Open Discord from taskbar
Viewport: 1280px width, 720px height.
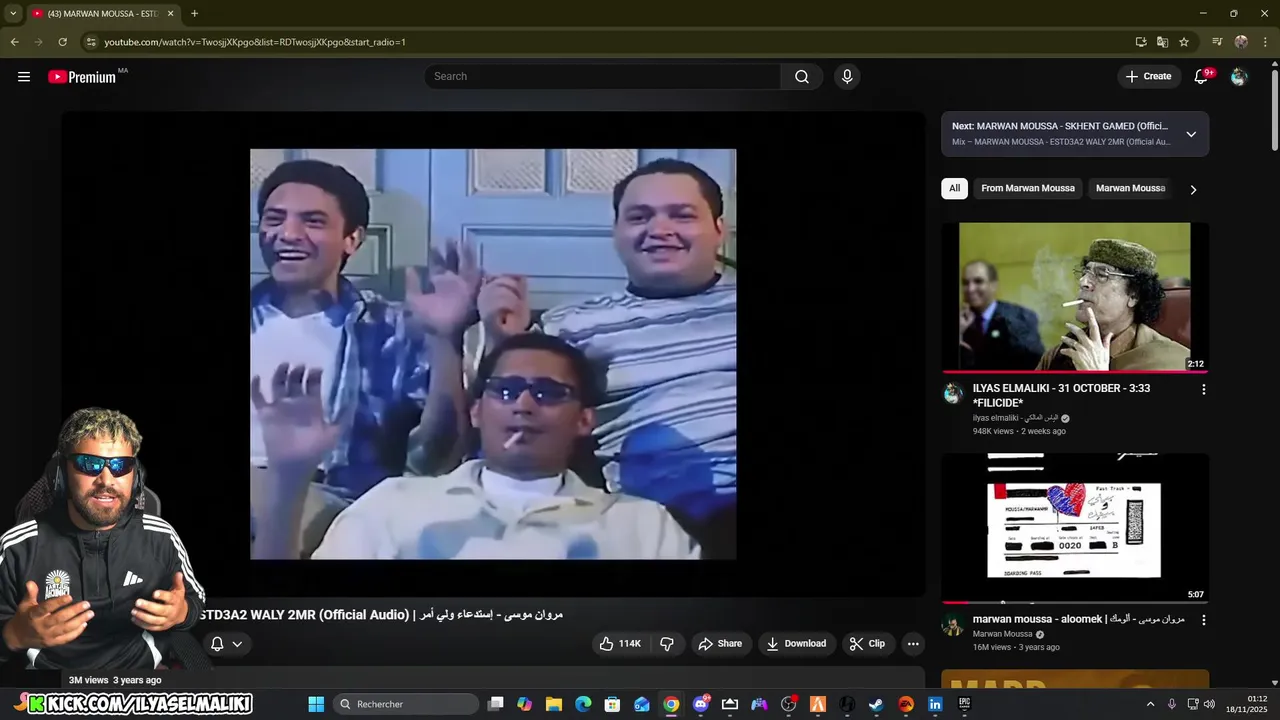tap(701, 704)
